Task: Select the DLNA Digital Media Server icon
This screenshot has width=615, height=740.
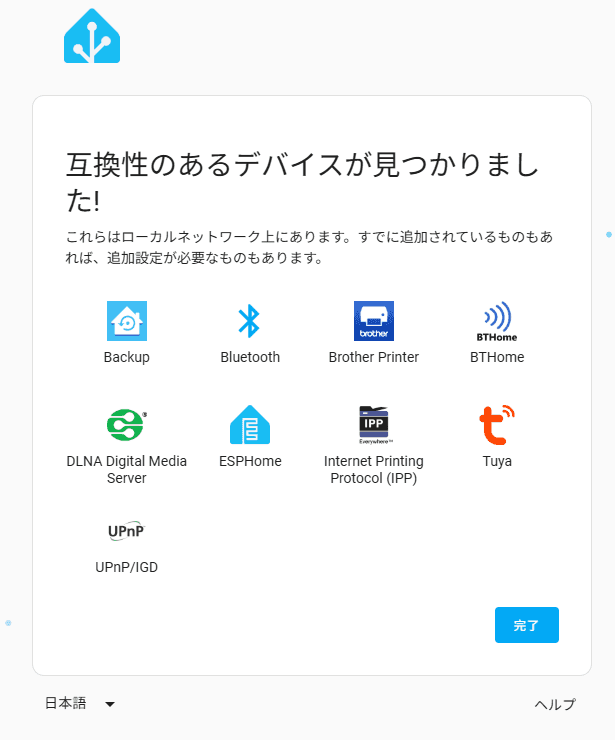Action: pyautogui.click(x=126, y=425)
